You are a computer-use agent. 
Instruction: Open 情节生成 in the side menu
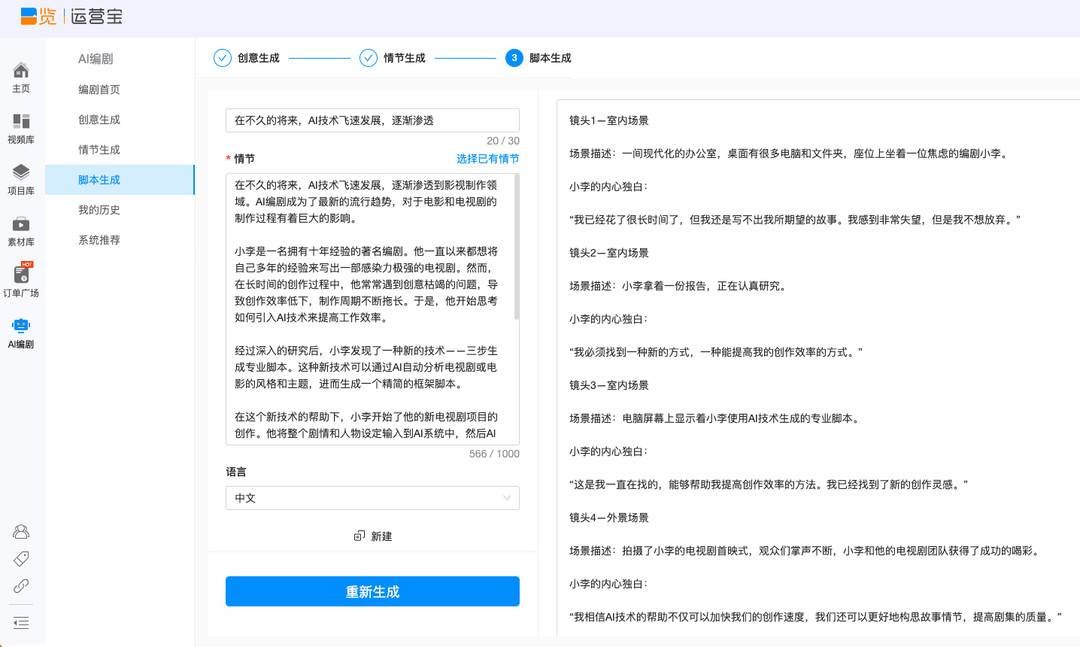99,150
